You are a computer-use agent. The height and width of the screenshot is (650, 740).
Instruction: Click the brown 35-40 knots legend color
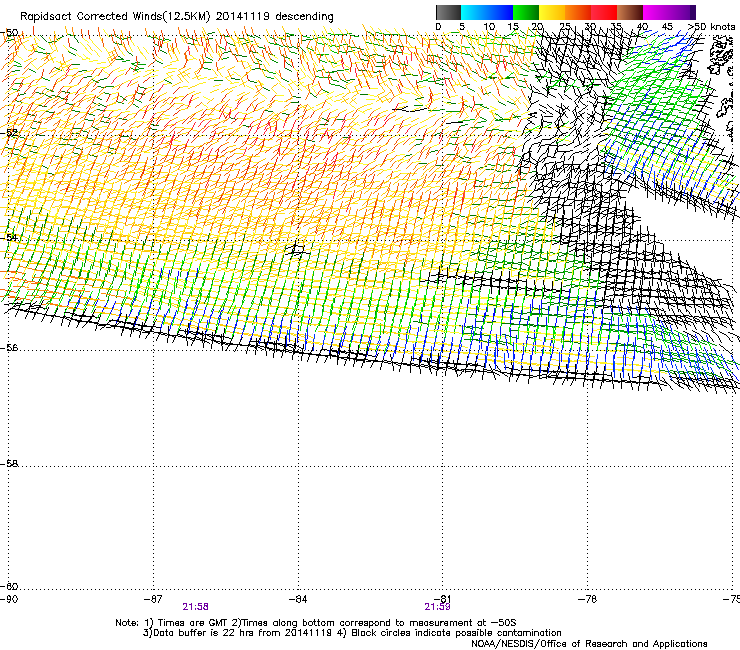[630, 12]
